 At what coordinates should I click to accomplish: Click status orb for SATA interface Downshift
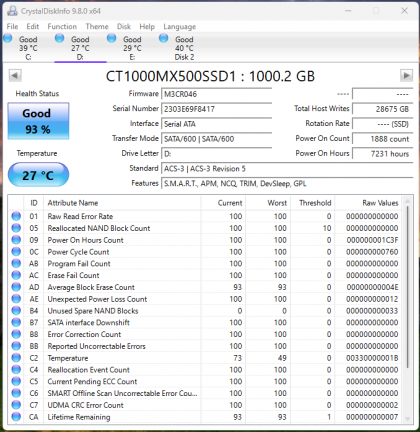click(x=16, y=323)
